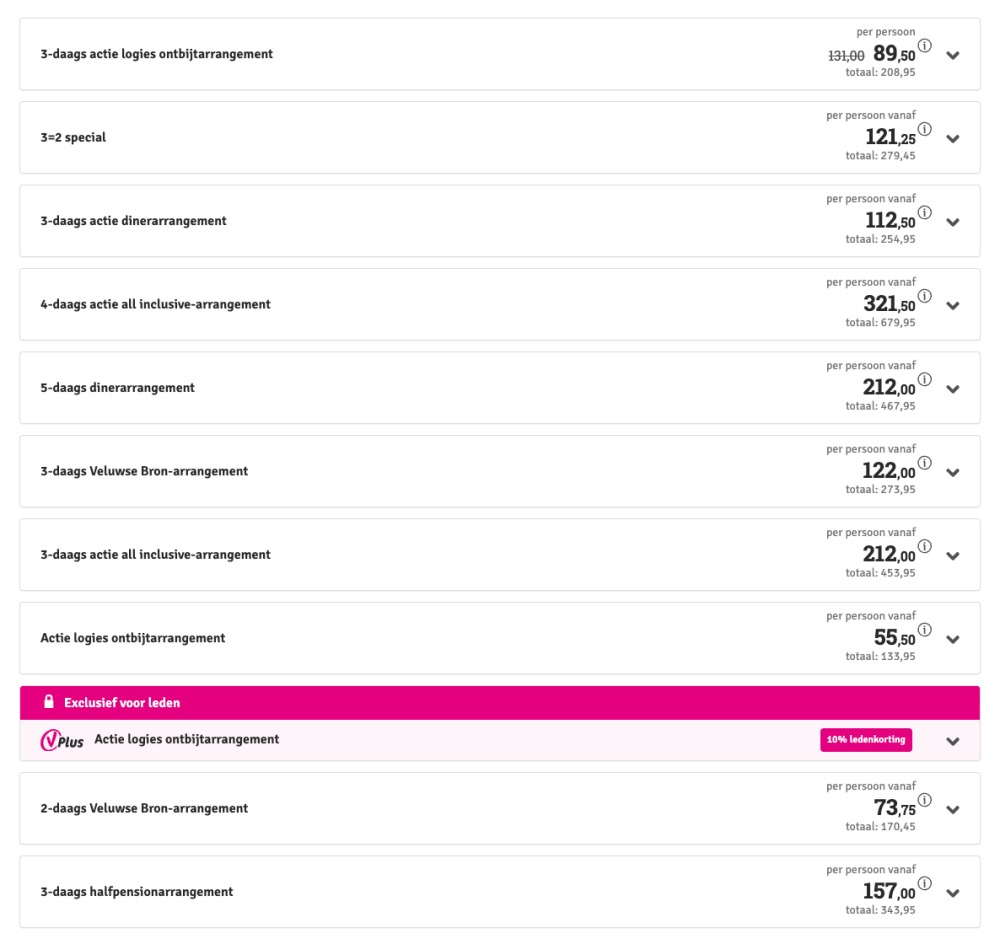Click the 3-daags actie dinerarrangement row
The width and height of the screenshot is (1000, 944).
click(x=500, y=221)
